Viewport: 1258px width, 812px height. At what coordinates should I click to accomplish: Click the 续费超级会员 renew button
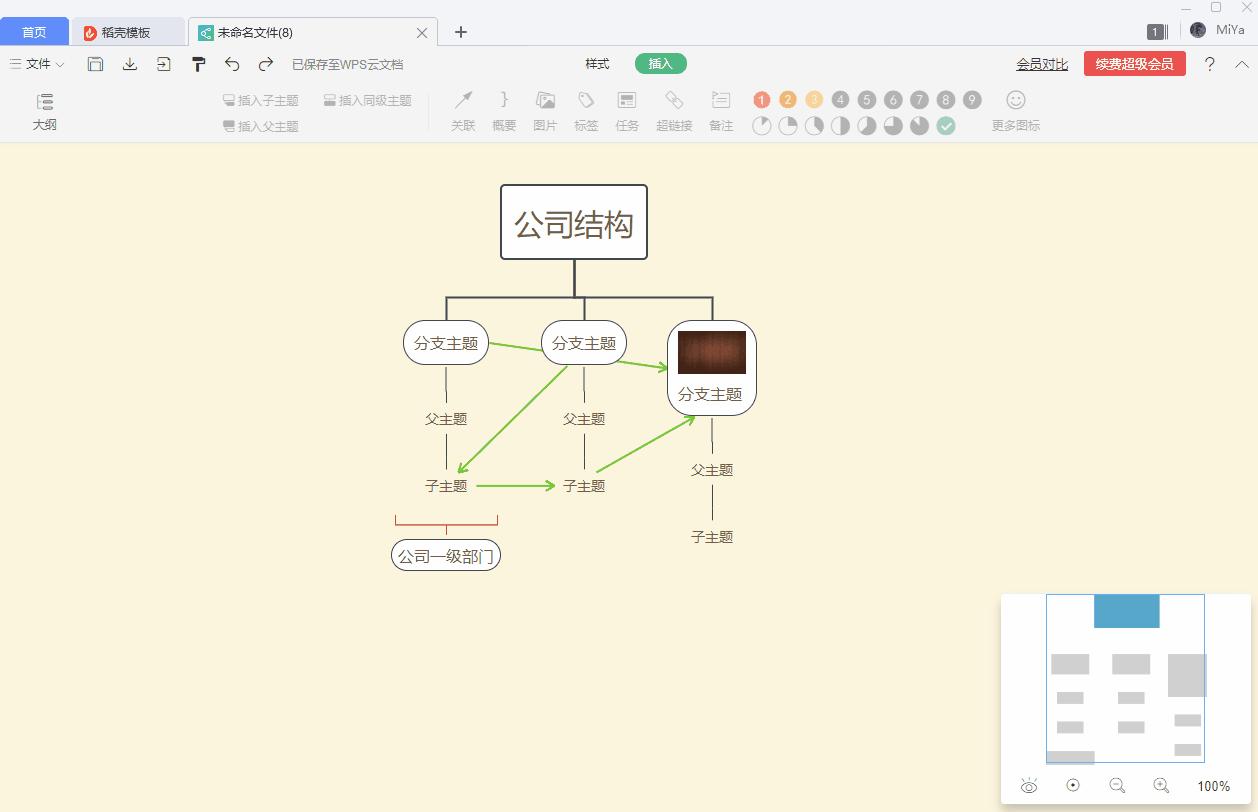(x=1134, y=62)
